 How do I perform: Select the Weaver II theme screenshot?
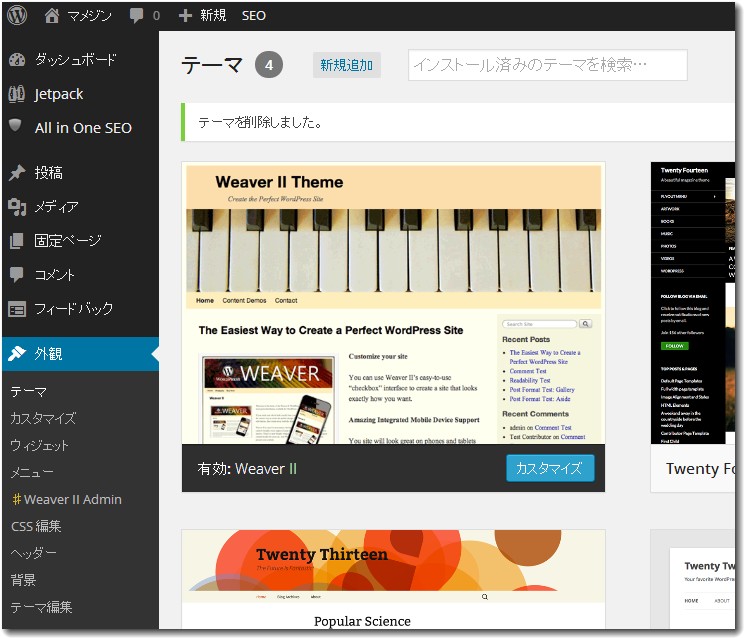point(393,304)
